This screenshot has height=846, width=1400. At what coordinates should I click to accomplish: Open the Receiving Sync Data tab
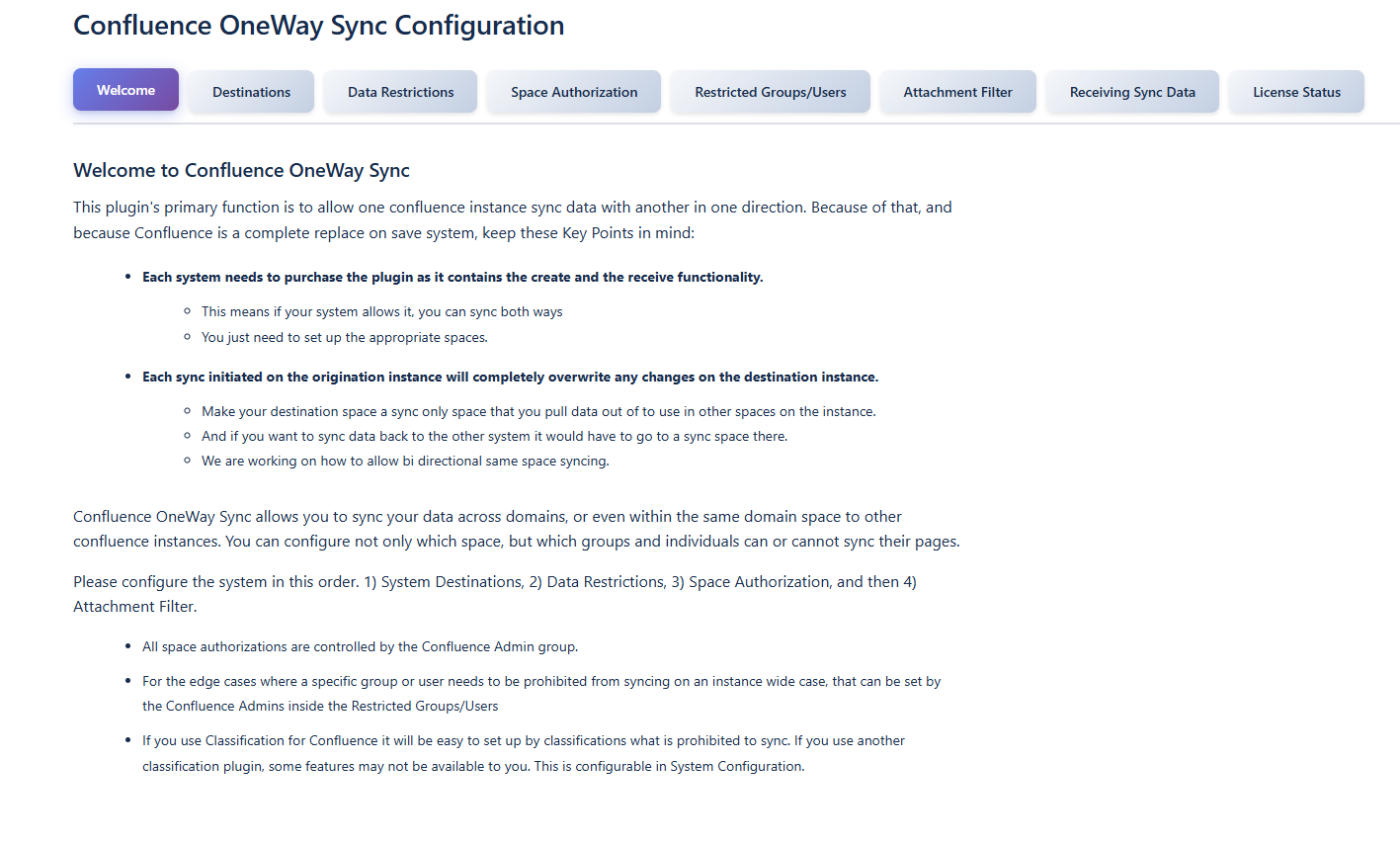[1131, 91]
